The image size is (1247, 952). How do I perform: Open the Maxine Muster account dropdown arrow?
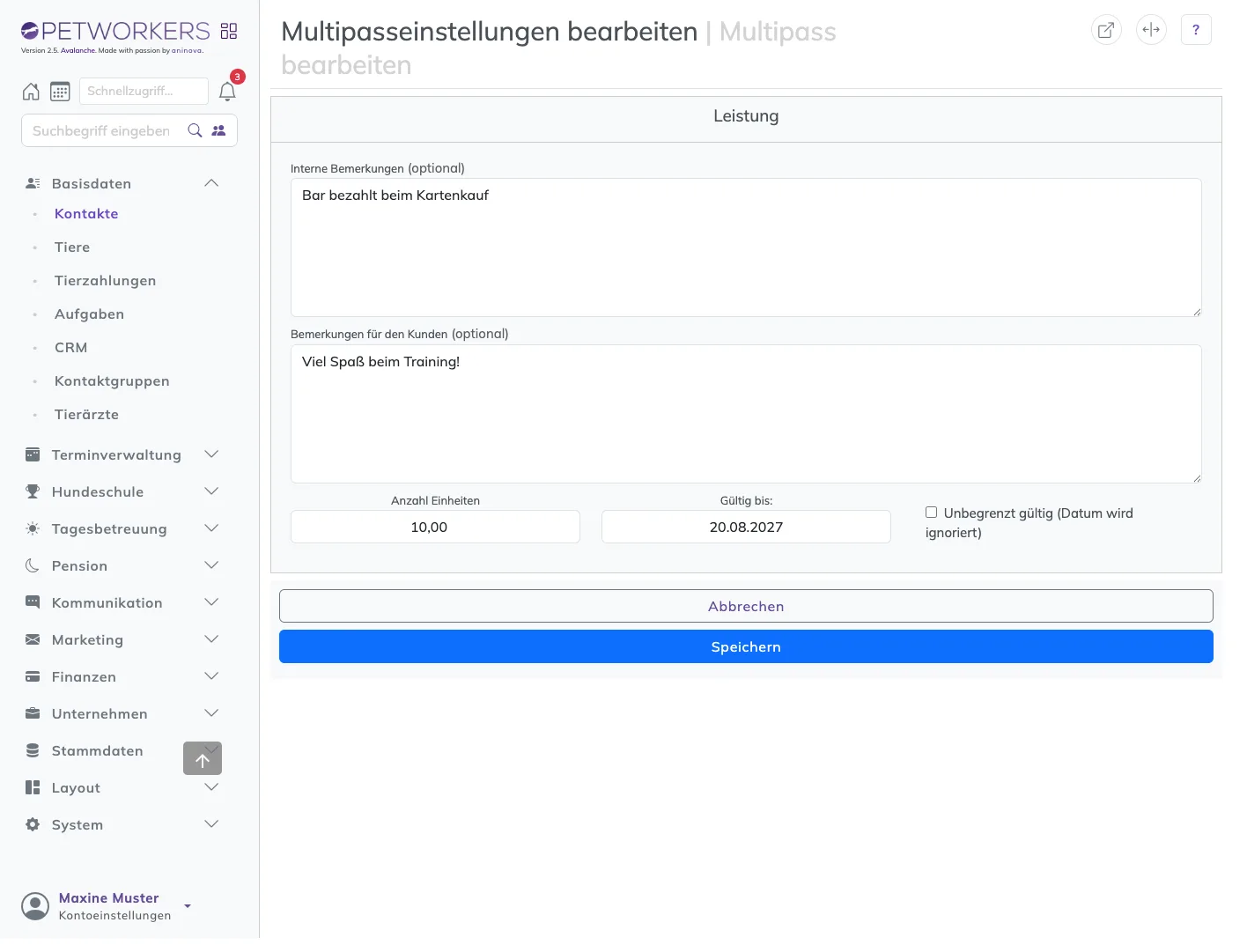(x=188, y=906)
